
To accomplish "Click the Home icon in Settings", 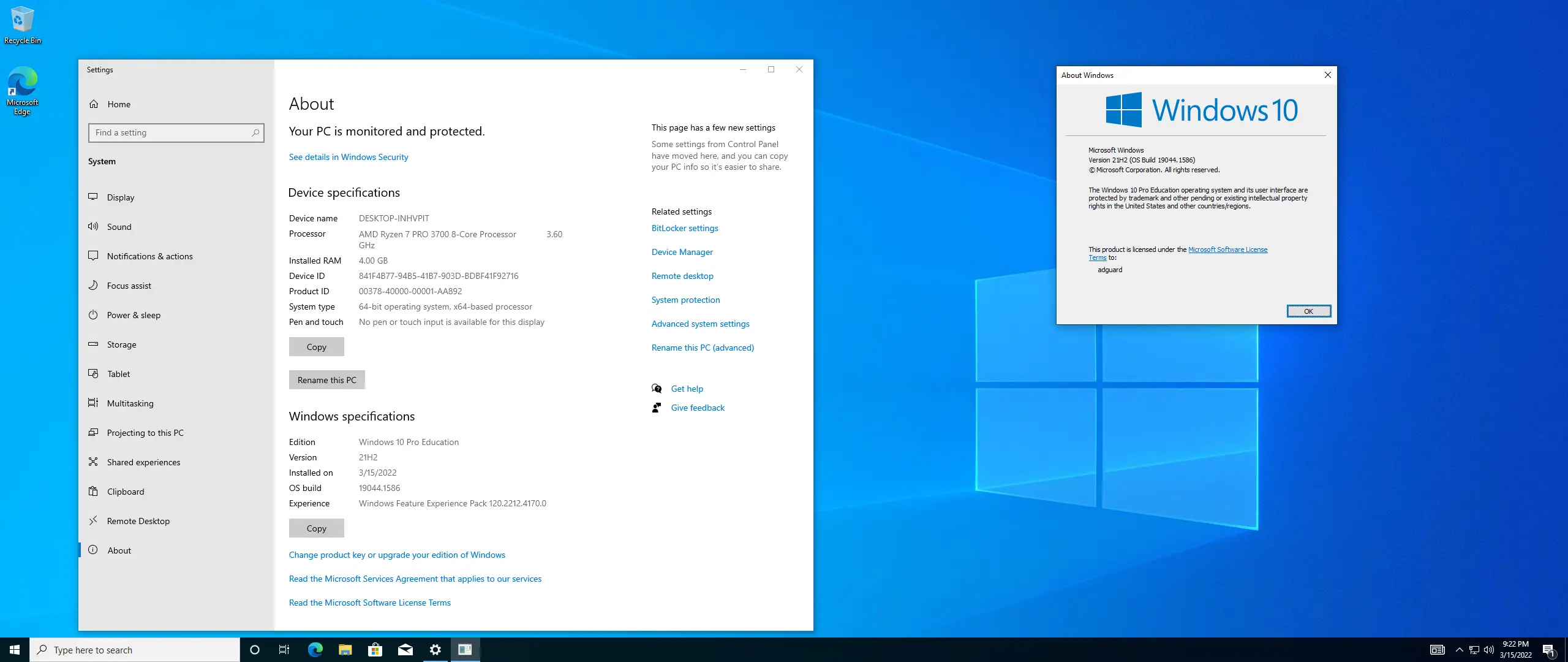I will tap(94, 104).
